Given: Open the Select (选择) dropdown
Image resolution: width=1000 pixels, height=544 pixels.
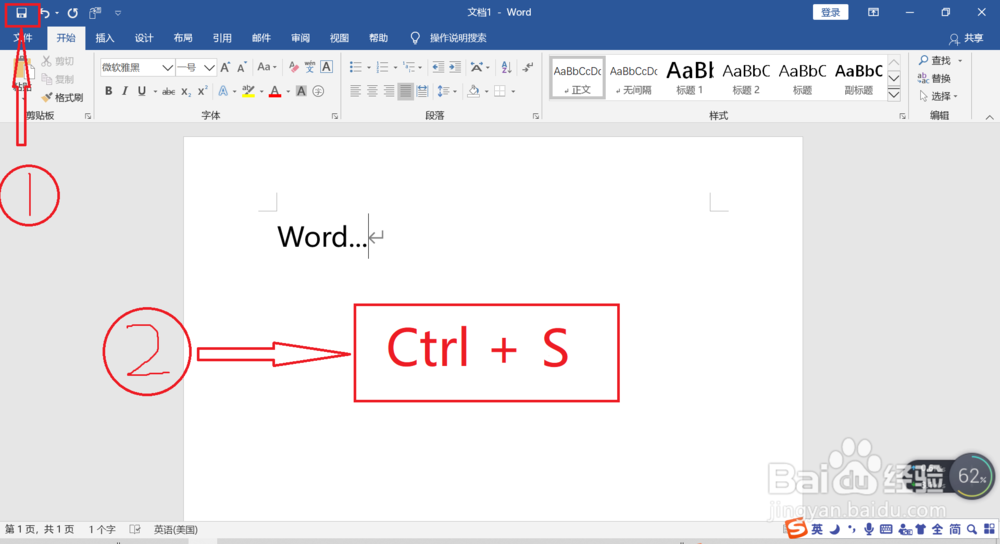Looking at the screenshot, I should [x=939, y=96].
